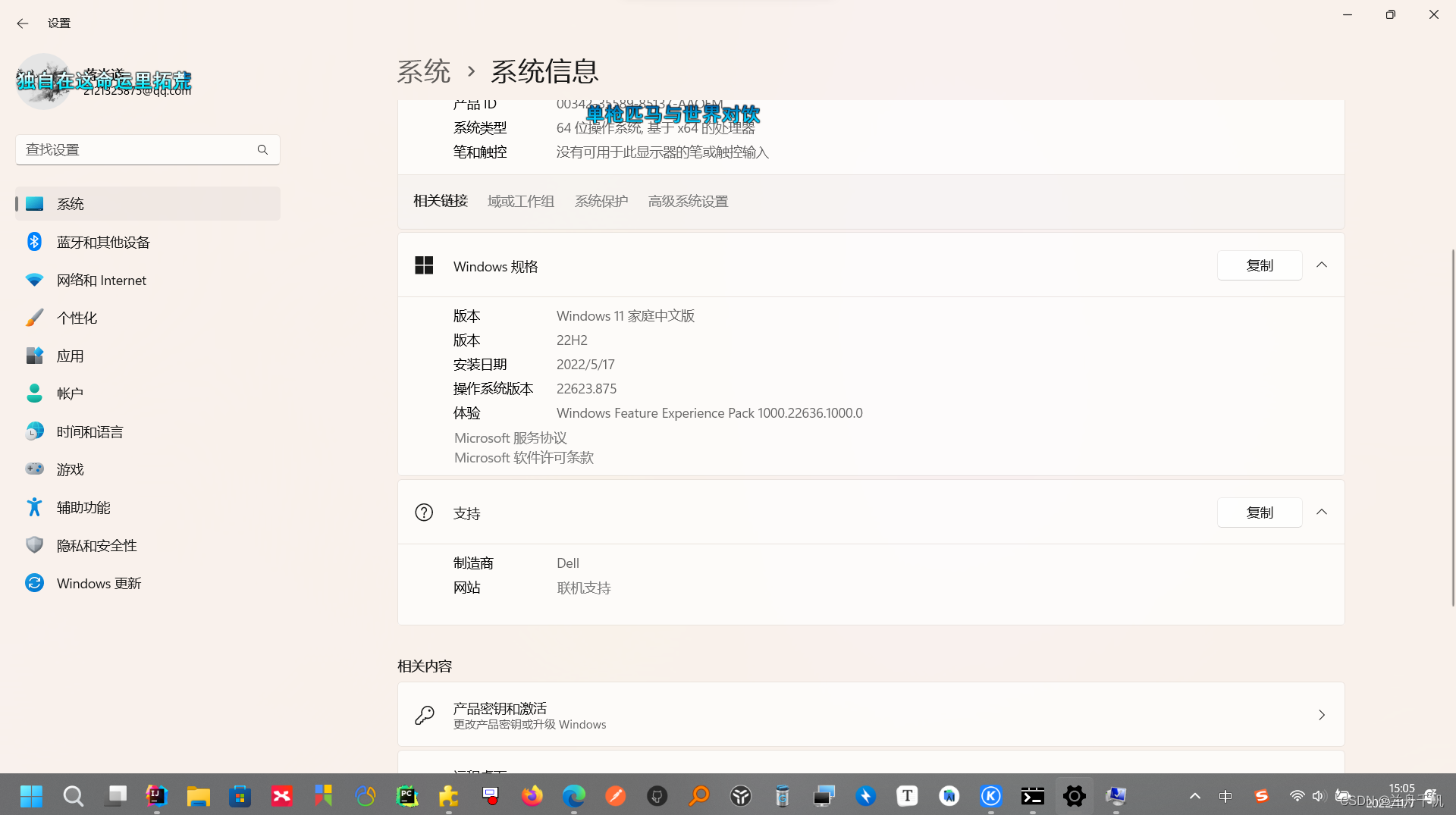Open 游戏 settings
Viewport: 1456px width, 815px height.
pyautogui.click(x=148, y=469)
